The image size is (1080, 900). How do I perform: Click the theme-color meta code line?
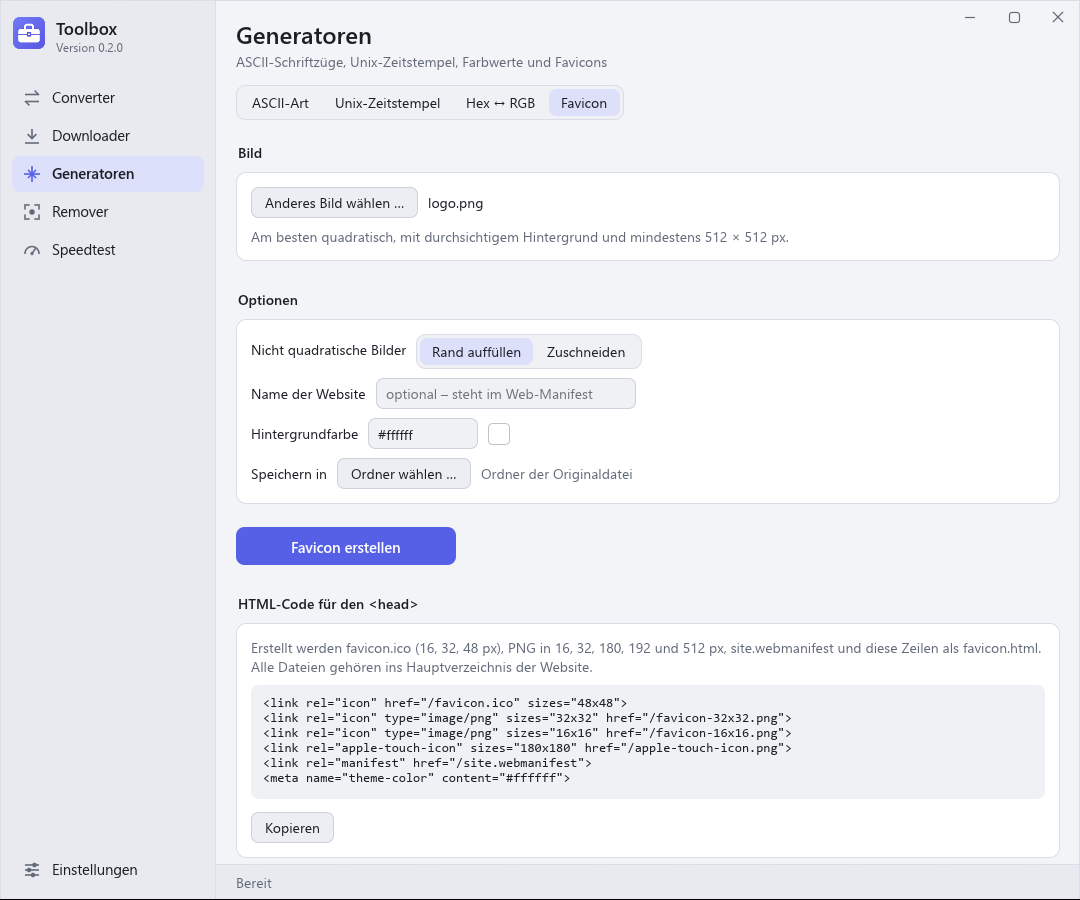[417, 779]
